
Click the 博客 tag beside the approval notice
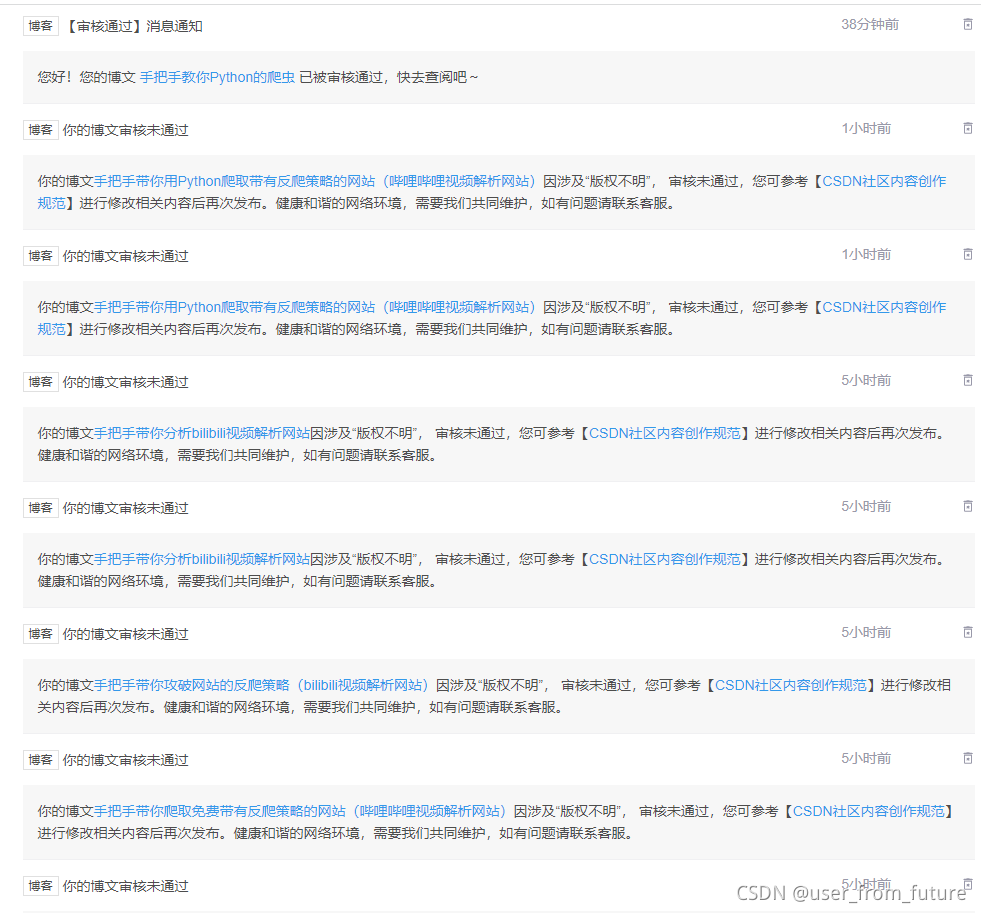pyautogui.click(x=40, y=25)
